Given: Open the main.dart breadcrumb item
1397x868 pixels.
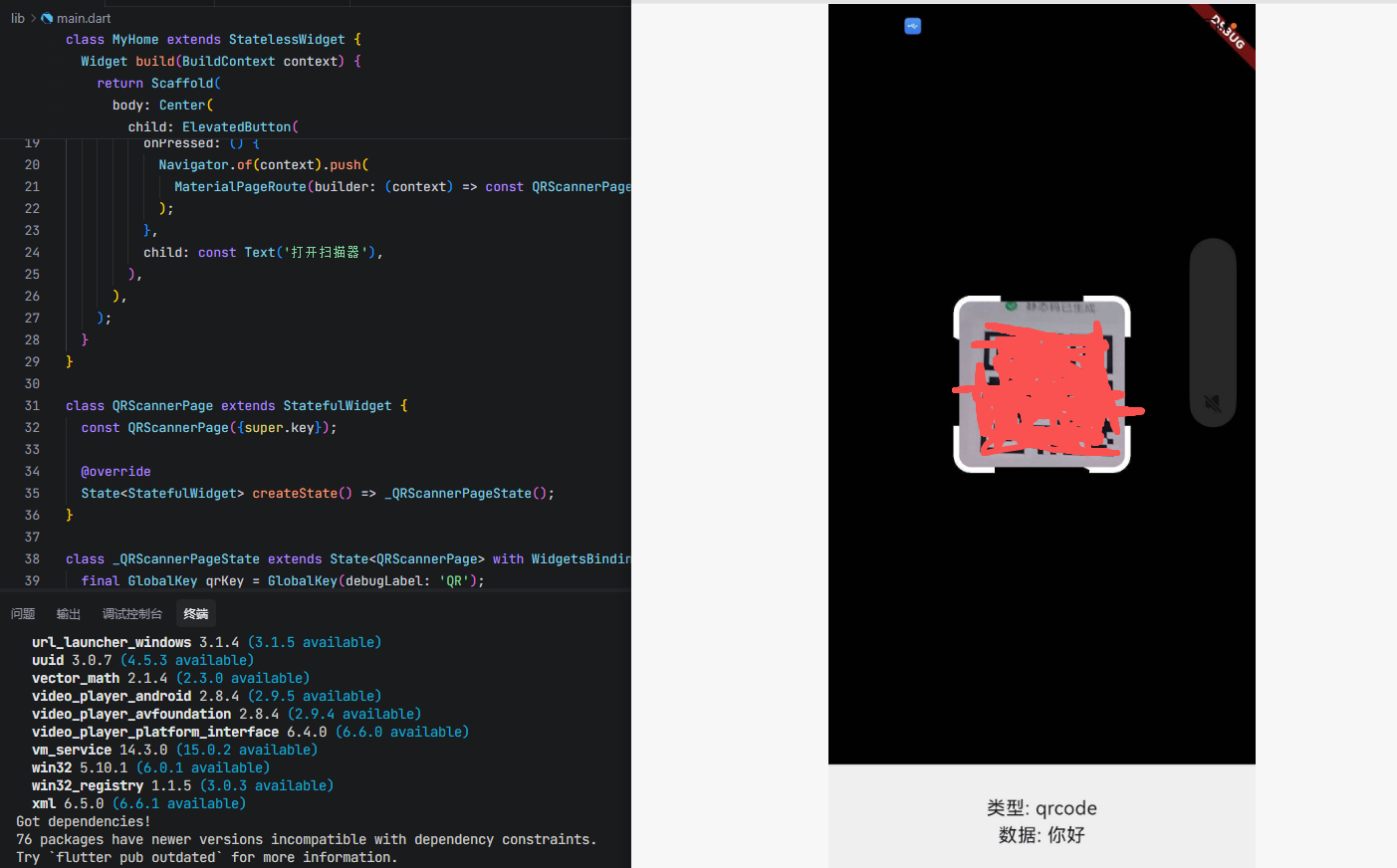Looking at the screenshot, I should point(84,18).
